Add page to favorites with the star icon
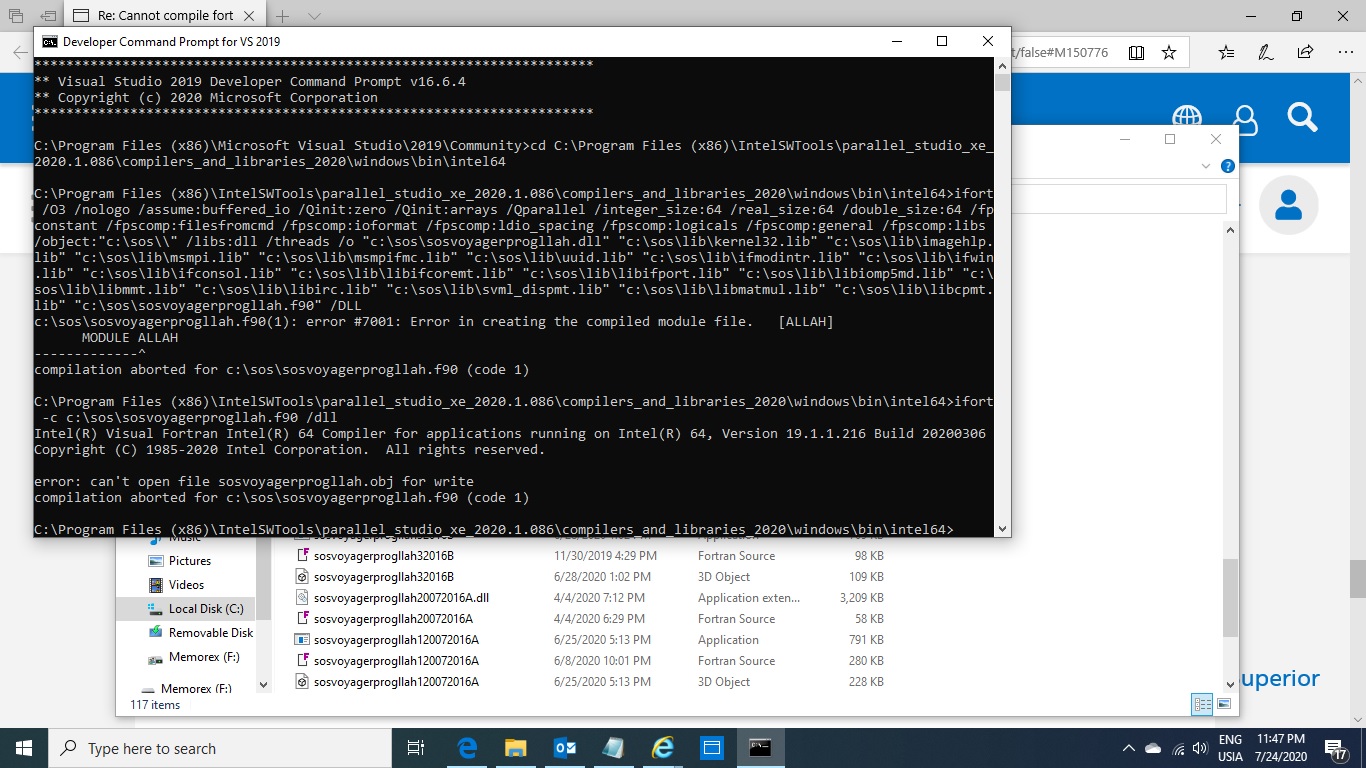 1169,52
